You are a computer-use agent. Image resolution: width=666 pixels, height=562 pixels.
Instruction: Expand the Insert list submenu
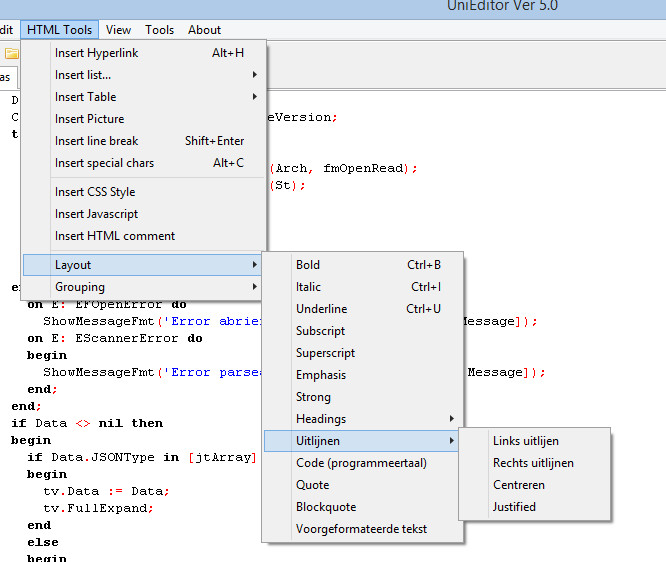click(x=83, y=75)
